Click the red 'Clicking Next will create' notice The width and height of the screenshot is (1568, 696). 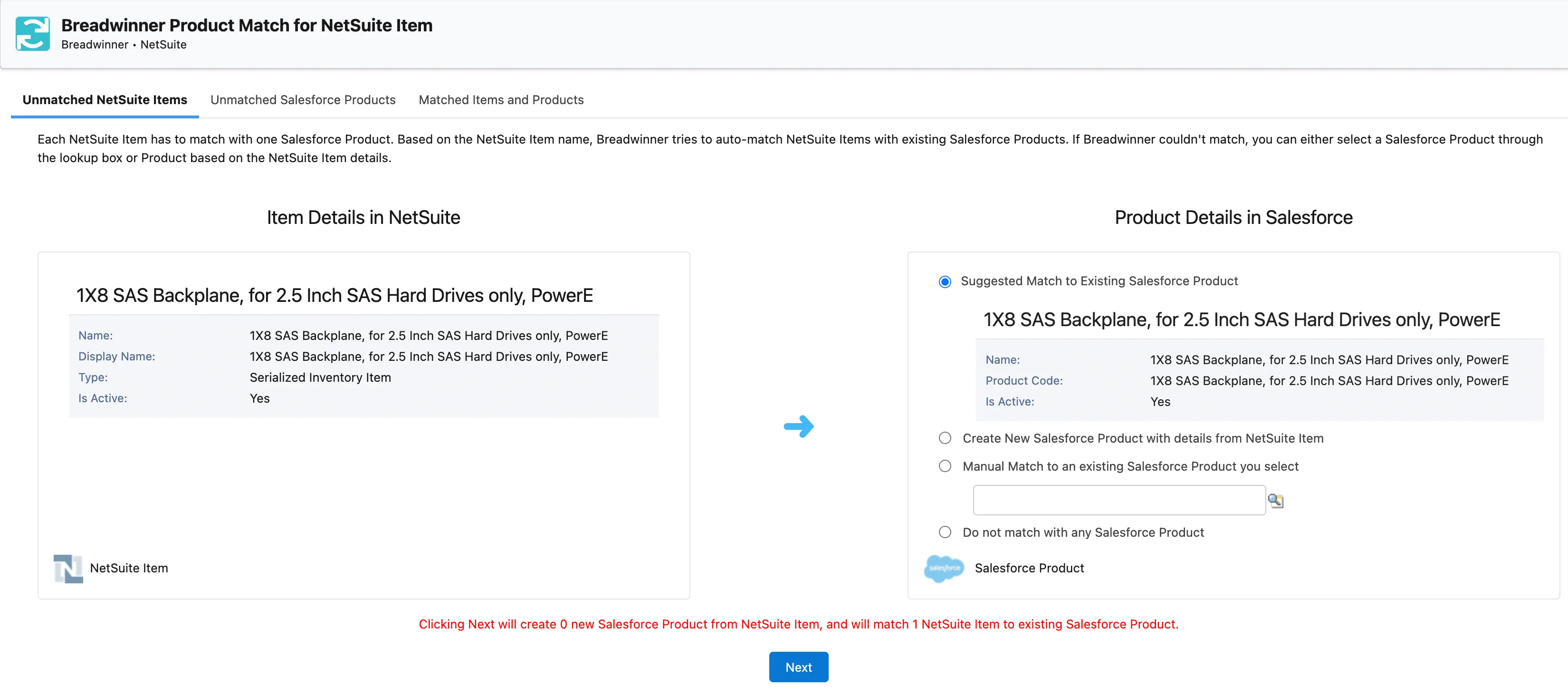(x=798, y=624)
